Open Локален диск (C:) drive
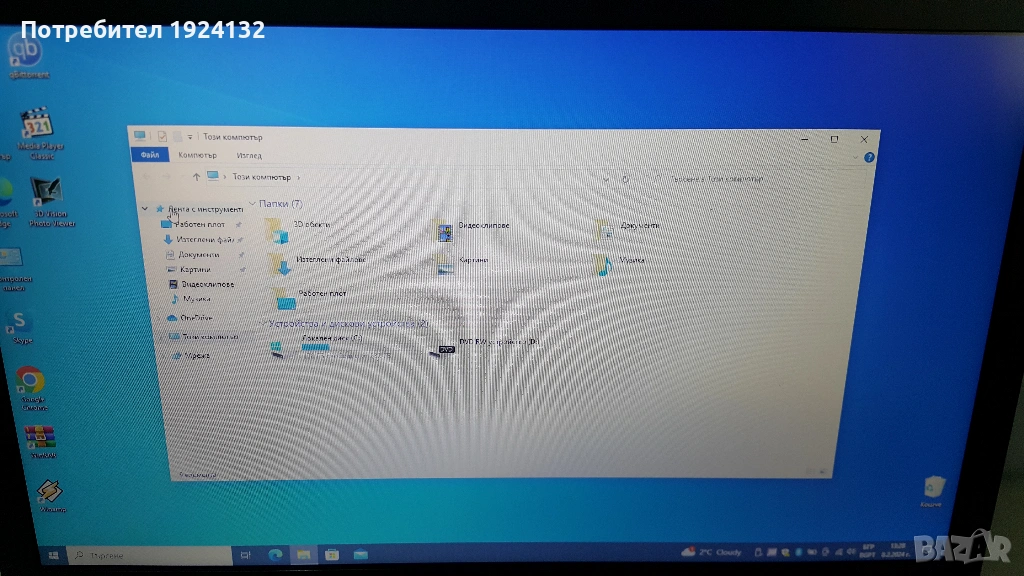Viewport: 1024px width, 576px height. tap(330, 347)
